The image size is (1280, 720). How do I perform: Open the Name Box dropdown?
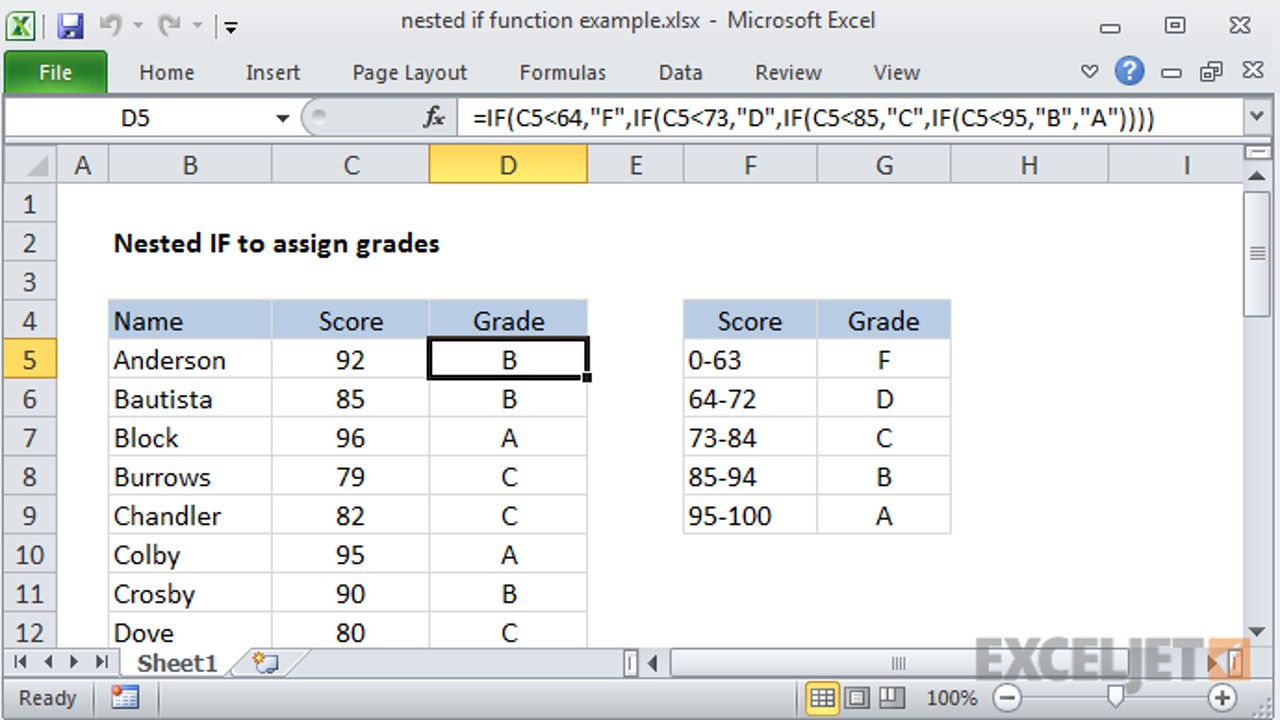click(x=281, y=117)
